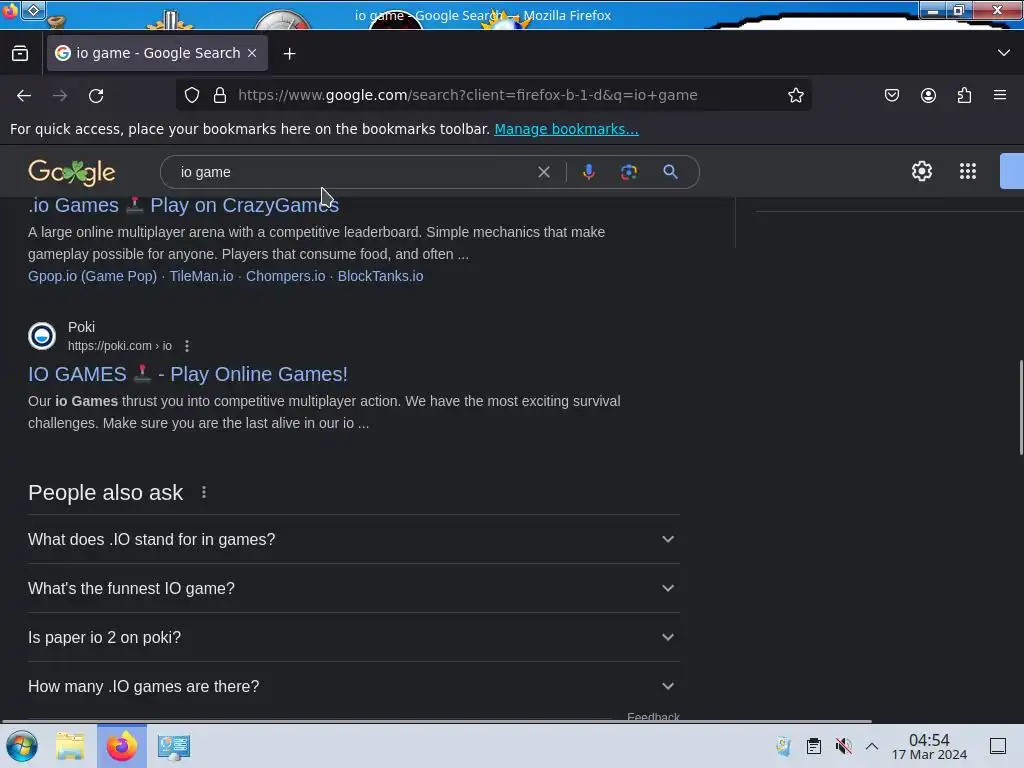Image resolution: width=1024 pixels, height=768 pixels.
Task: Open the poki.com › io URL line
Action: [x=120, y=346]
